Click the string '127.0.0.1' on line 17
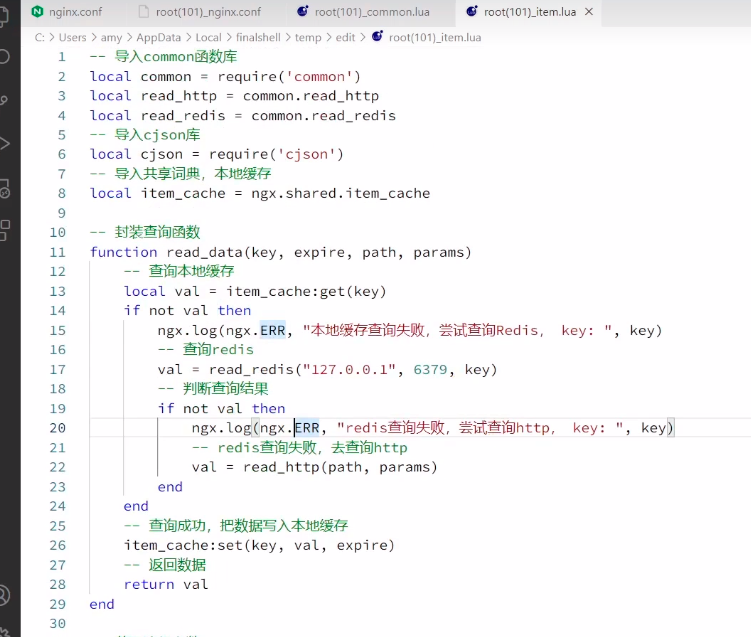This screenshot has width=751, height=637. tap(349, 369)
